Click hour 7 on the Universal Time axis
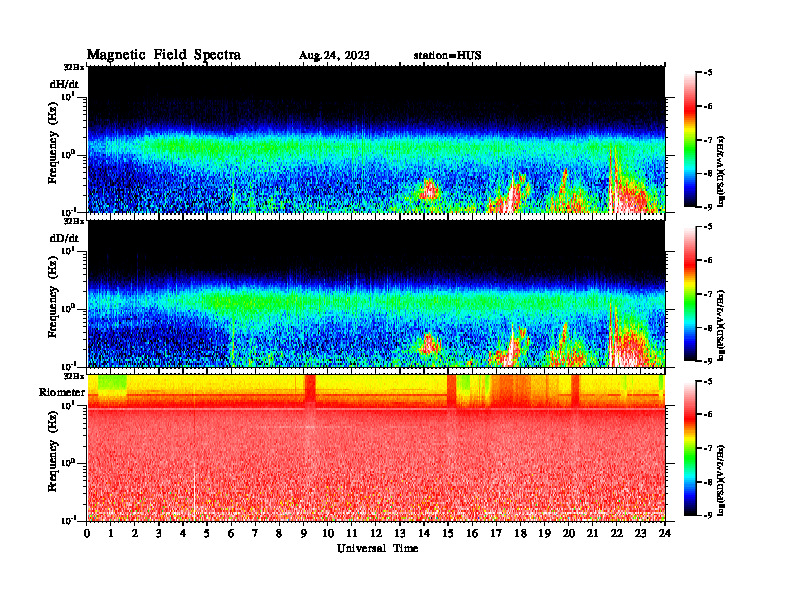The width and height of the screenshot is (792, 612). [255, 533]
